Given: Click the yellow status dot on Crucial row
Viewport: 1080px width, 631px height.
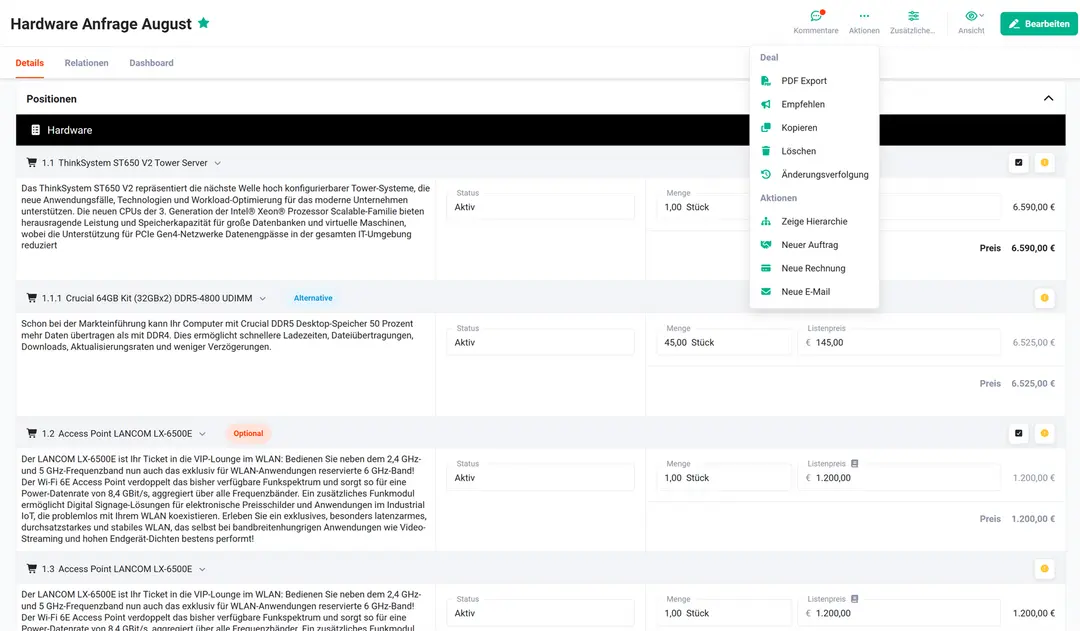Looking at the screenshot, I should coord(1044,298).
